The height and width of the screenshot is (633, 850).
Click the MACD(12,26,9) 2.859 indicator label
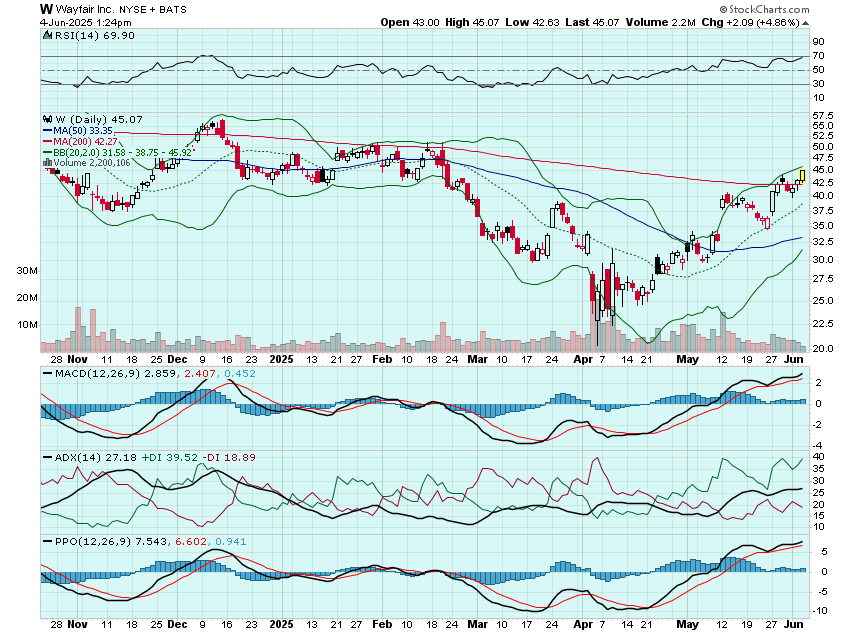point(115,373)
